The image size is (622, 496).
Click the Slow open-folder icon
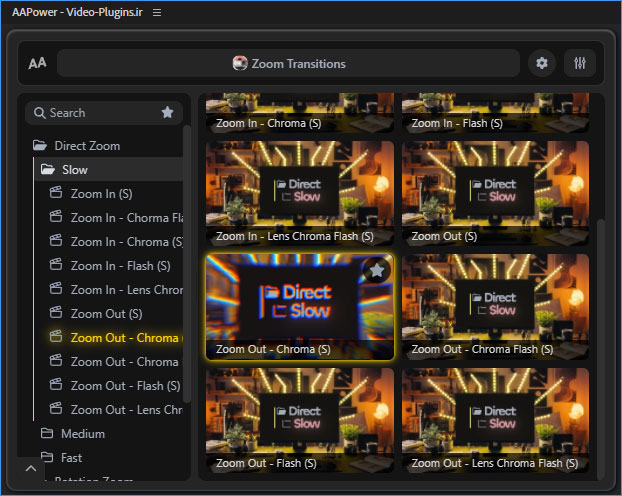pyautogui.click(x=48, y=169)
